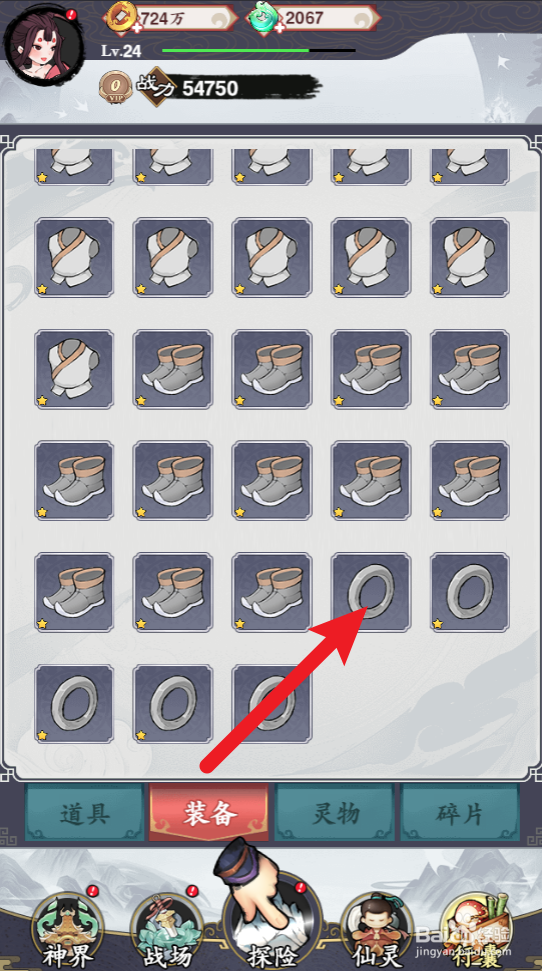Select the ring indicated by red arrow
Image resolution: width=542 pixels, height=971 pixels.
tap(371, 592)
